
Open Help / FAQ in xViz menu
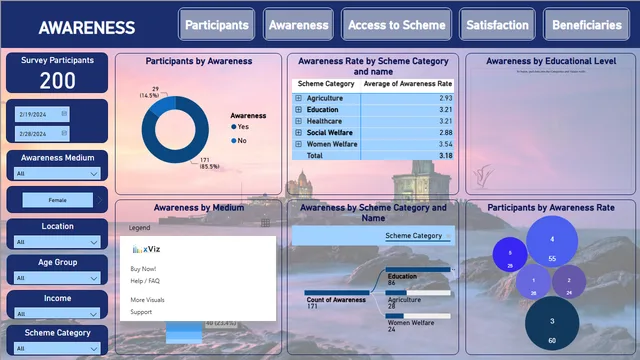(x=145, y=281)
